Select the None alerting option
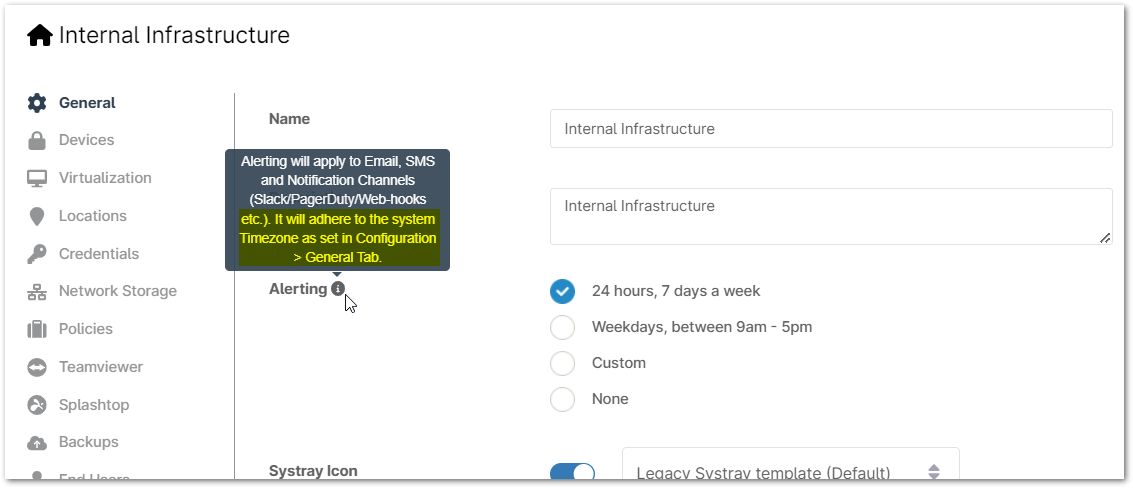 563,399
